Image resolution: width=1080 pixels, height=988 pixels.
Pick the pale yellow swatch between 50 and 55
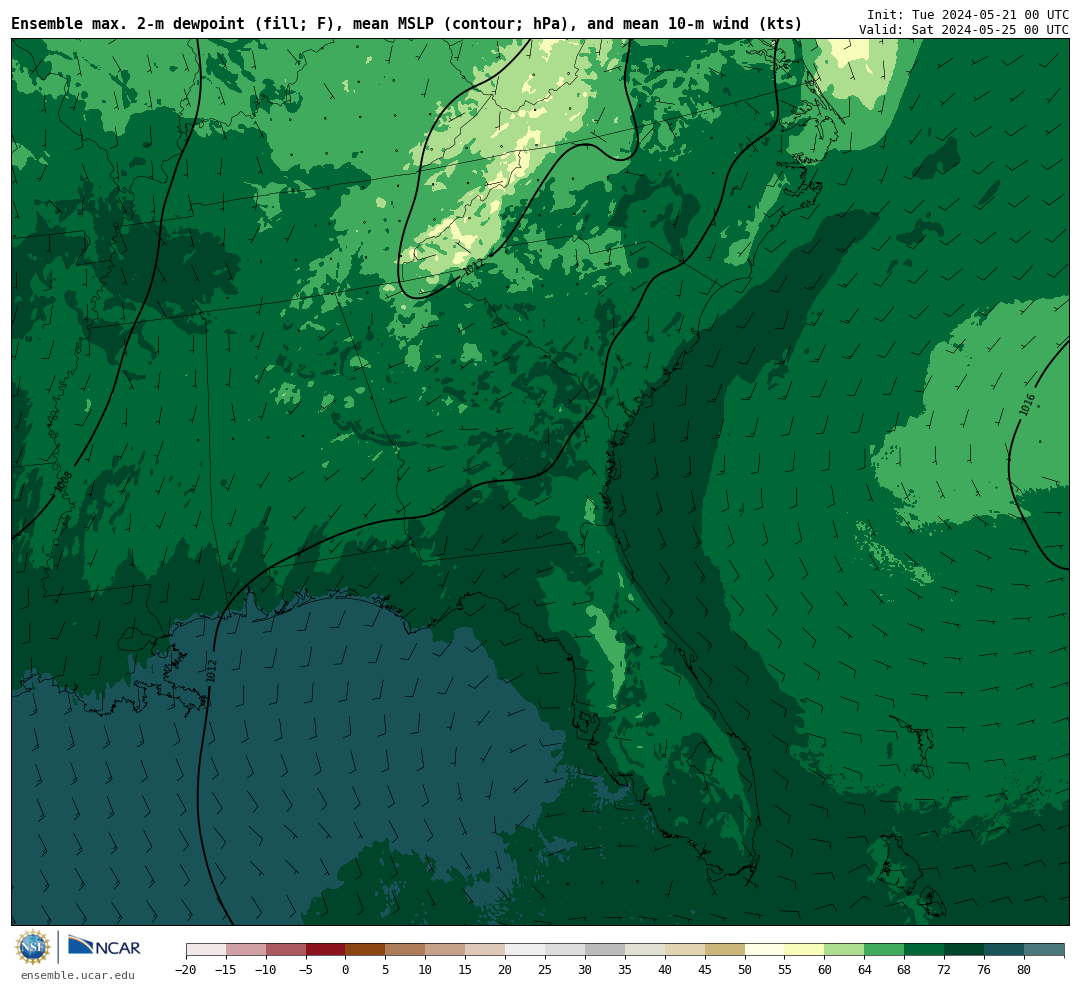tap(765, 950)
